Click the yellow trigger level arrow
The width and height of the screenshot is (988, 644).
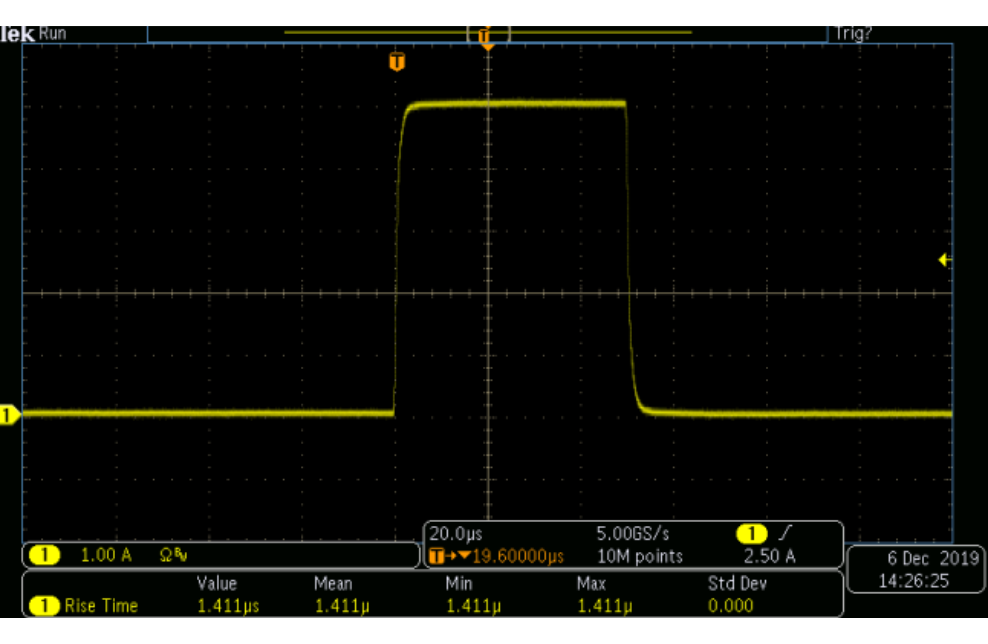point(944,260)
